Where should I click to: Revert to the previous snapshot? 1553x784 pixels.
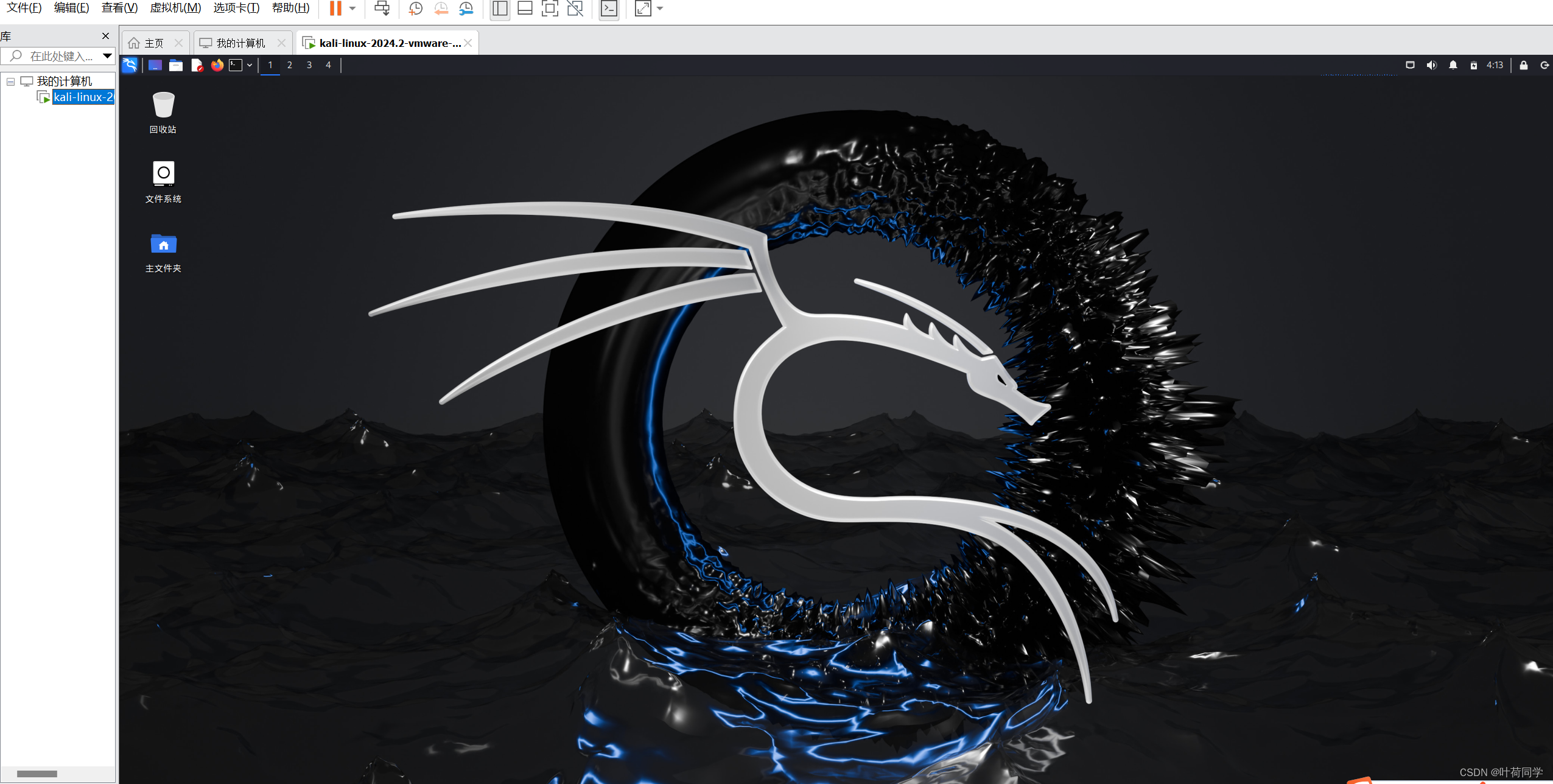(x=441, y=9)
